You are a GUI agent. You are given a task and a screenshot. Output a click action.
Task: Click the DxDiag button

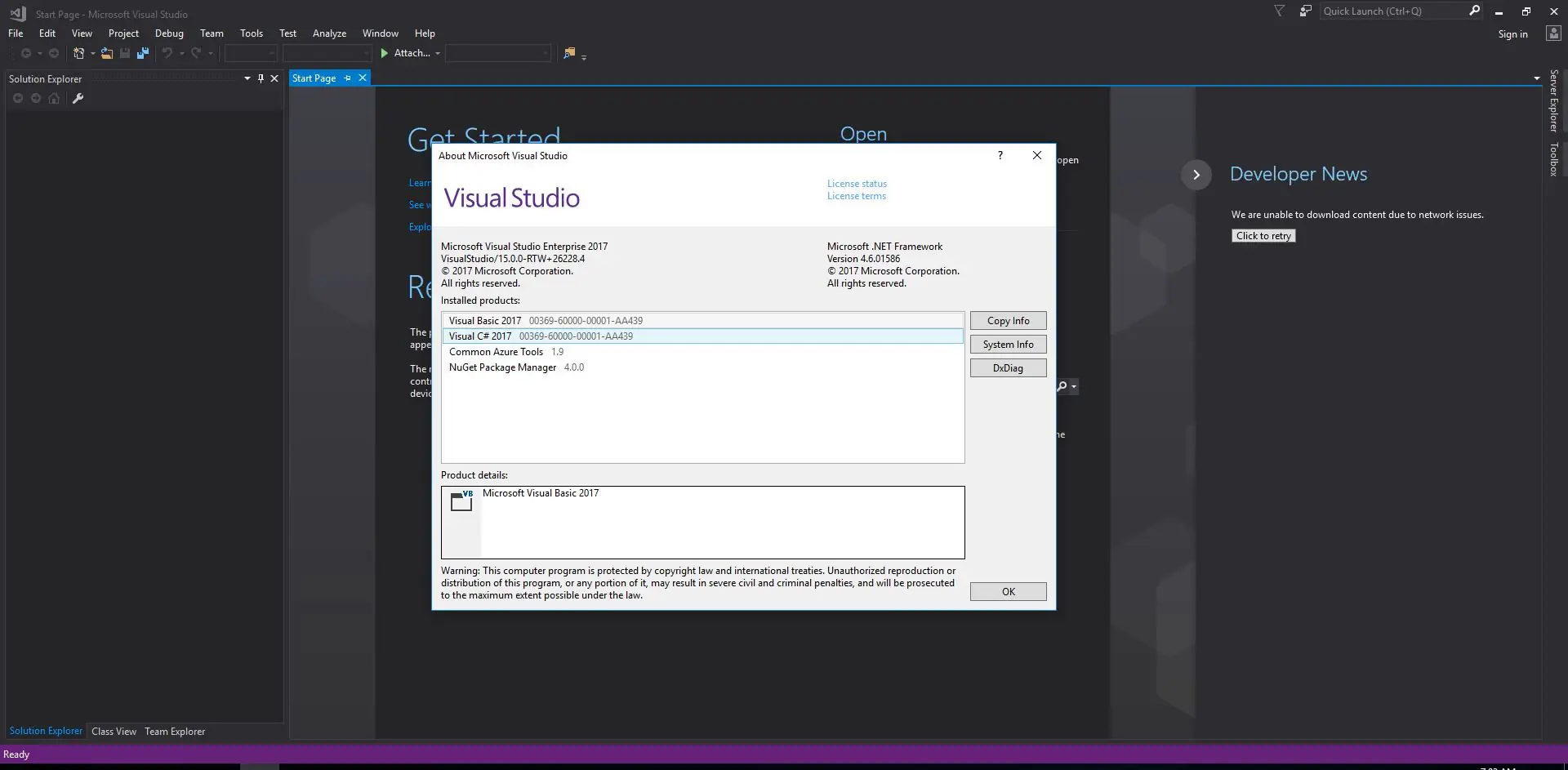(x=1009, y=368)
